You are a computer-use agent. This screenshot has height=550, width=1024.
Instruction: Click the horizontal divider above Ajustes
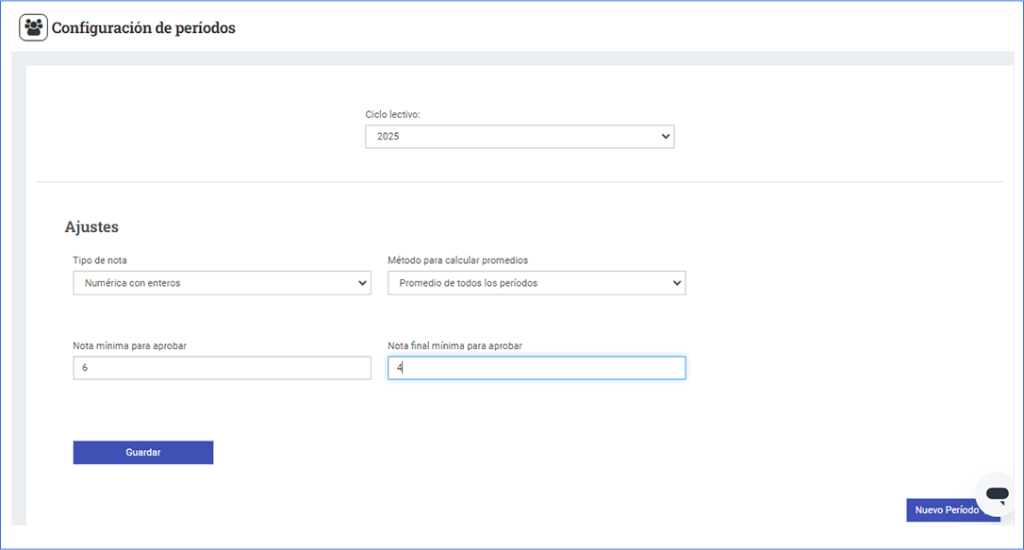point(519,182)
